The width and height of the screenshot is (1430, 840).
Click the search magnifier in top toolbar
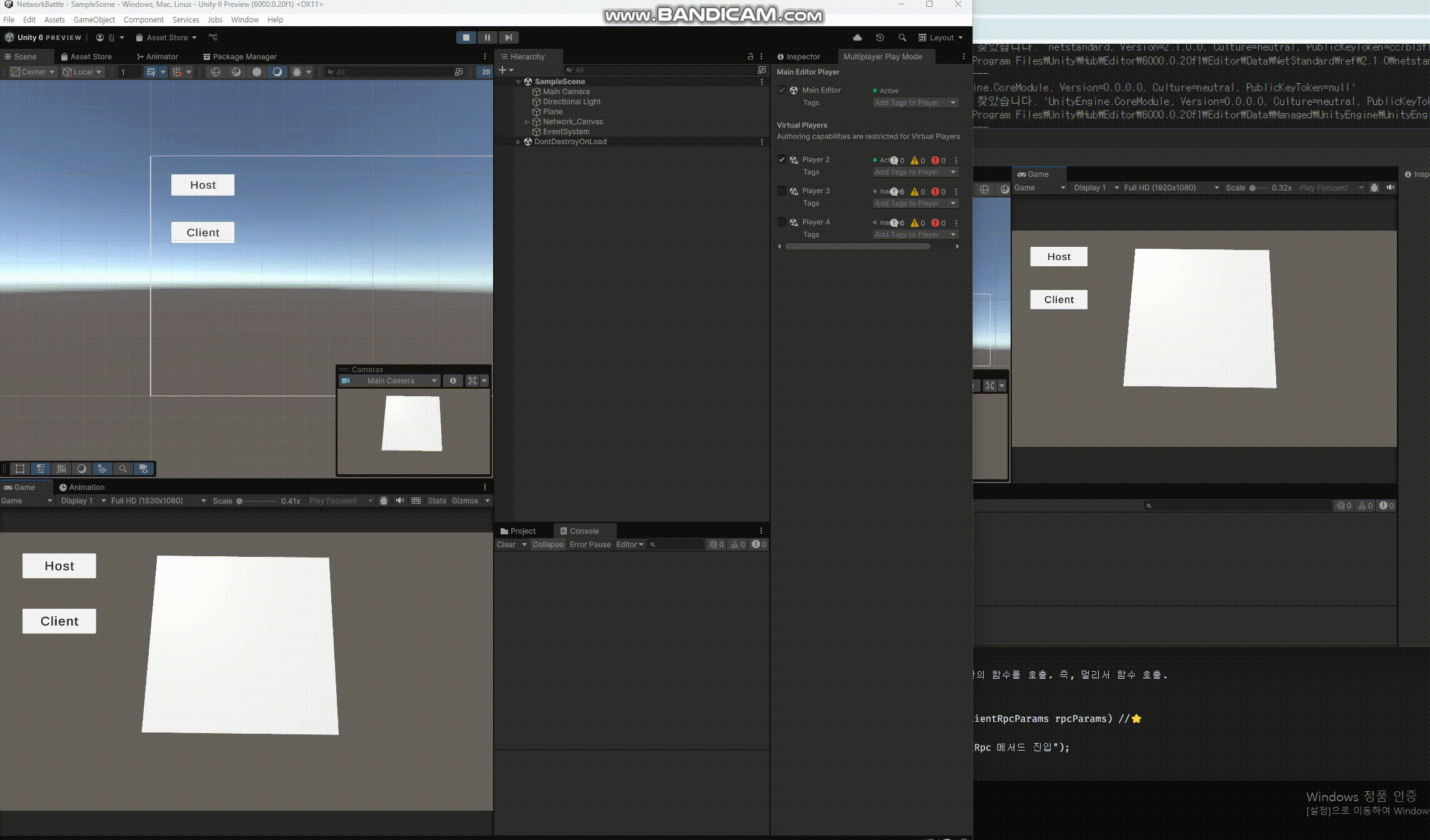click(x=901, y=37)
